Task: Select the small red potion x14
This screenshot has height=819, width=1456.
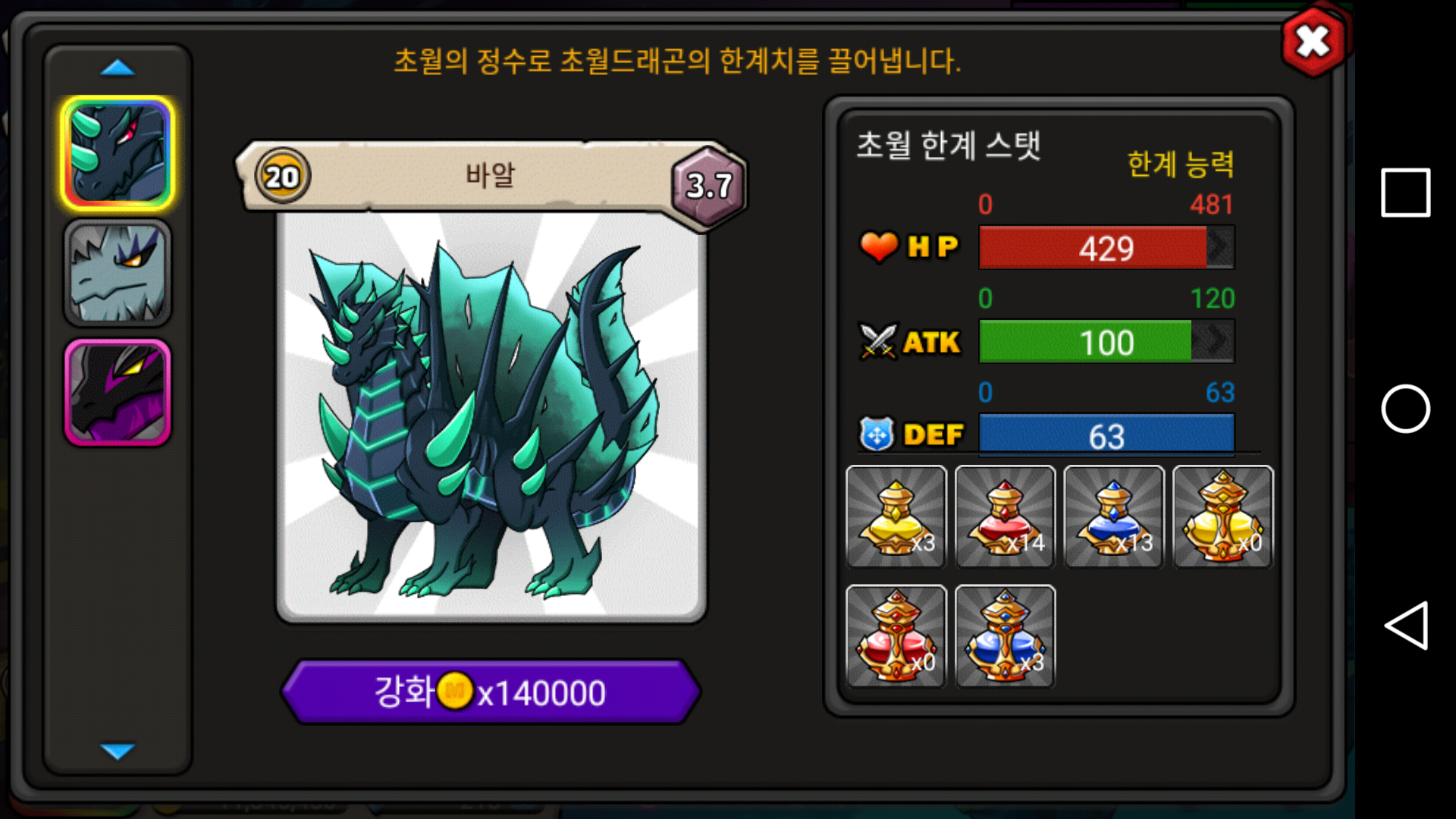Action: point(1005,516)
